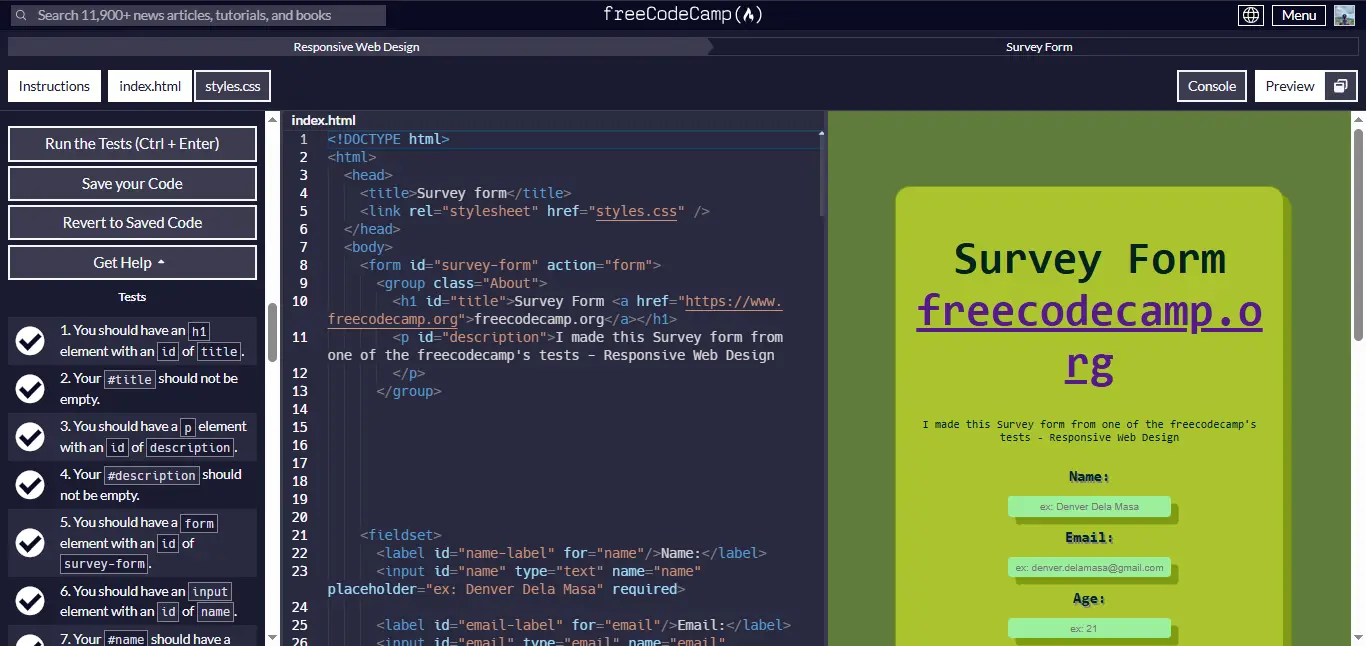The width and height of the screenshot is (1366, 646).
Task: Click the checkmark icon beside test 1
Action: 29,341
